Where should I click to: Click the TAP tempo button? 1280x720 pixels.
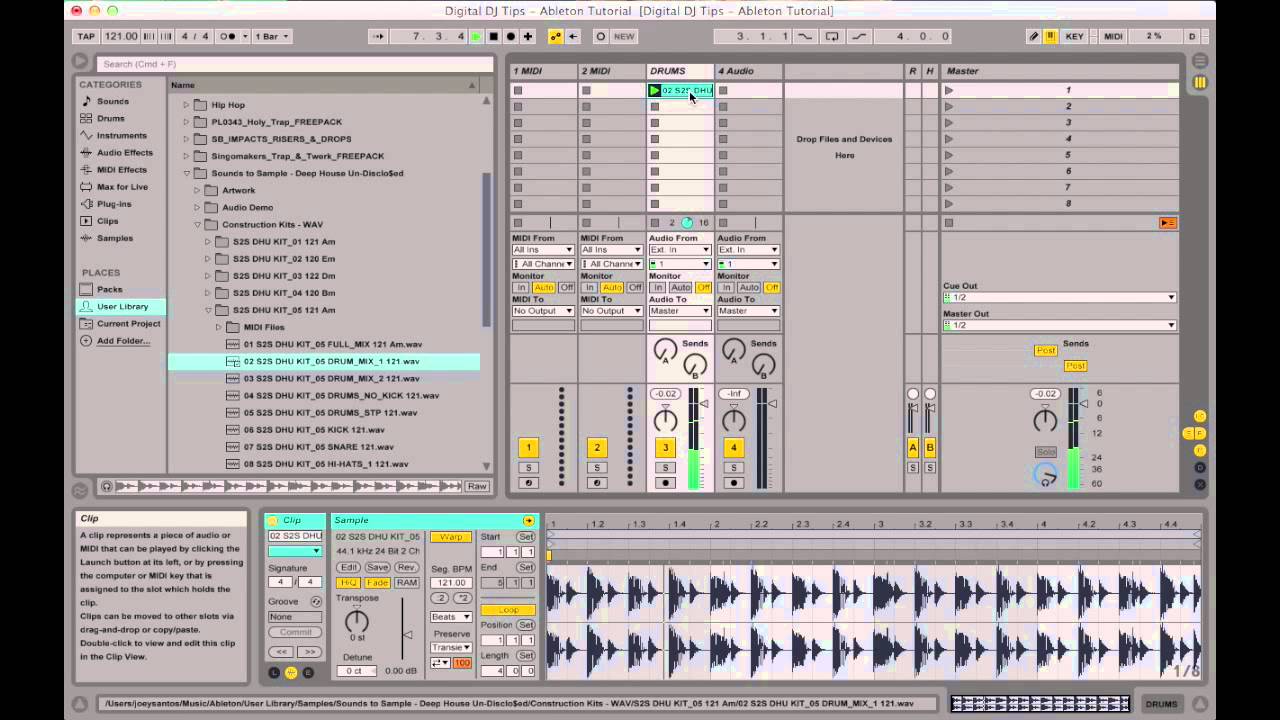pos(86,36)
